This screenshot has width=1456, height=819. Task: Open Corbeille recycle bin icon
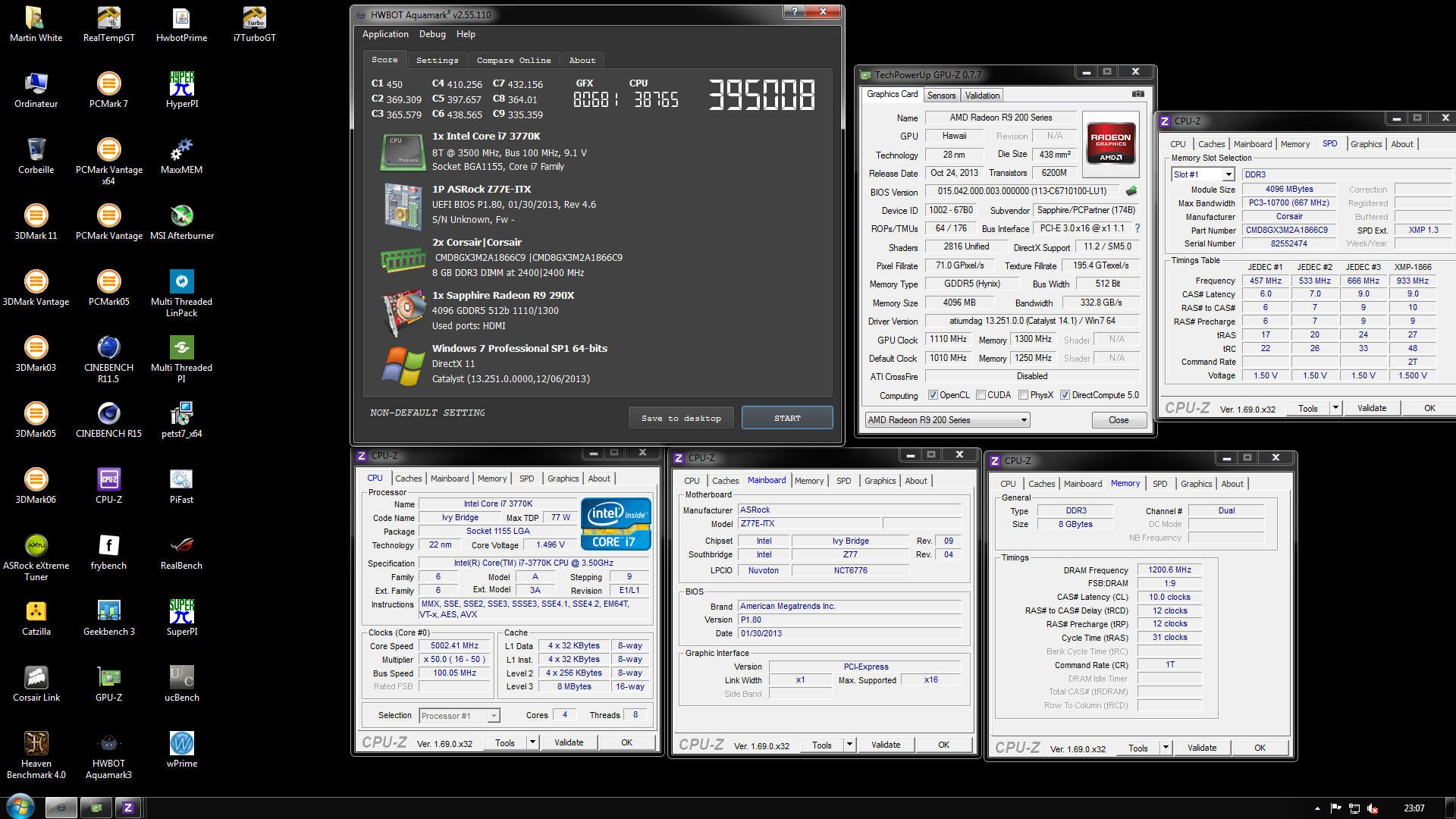coord(36,156)
